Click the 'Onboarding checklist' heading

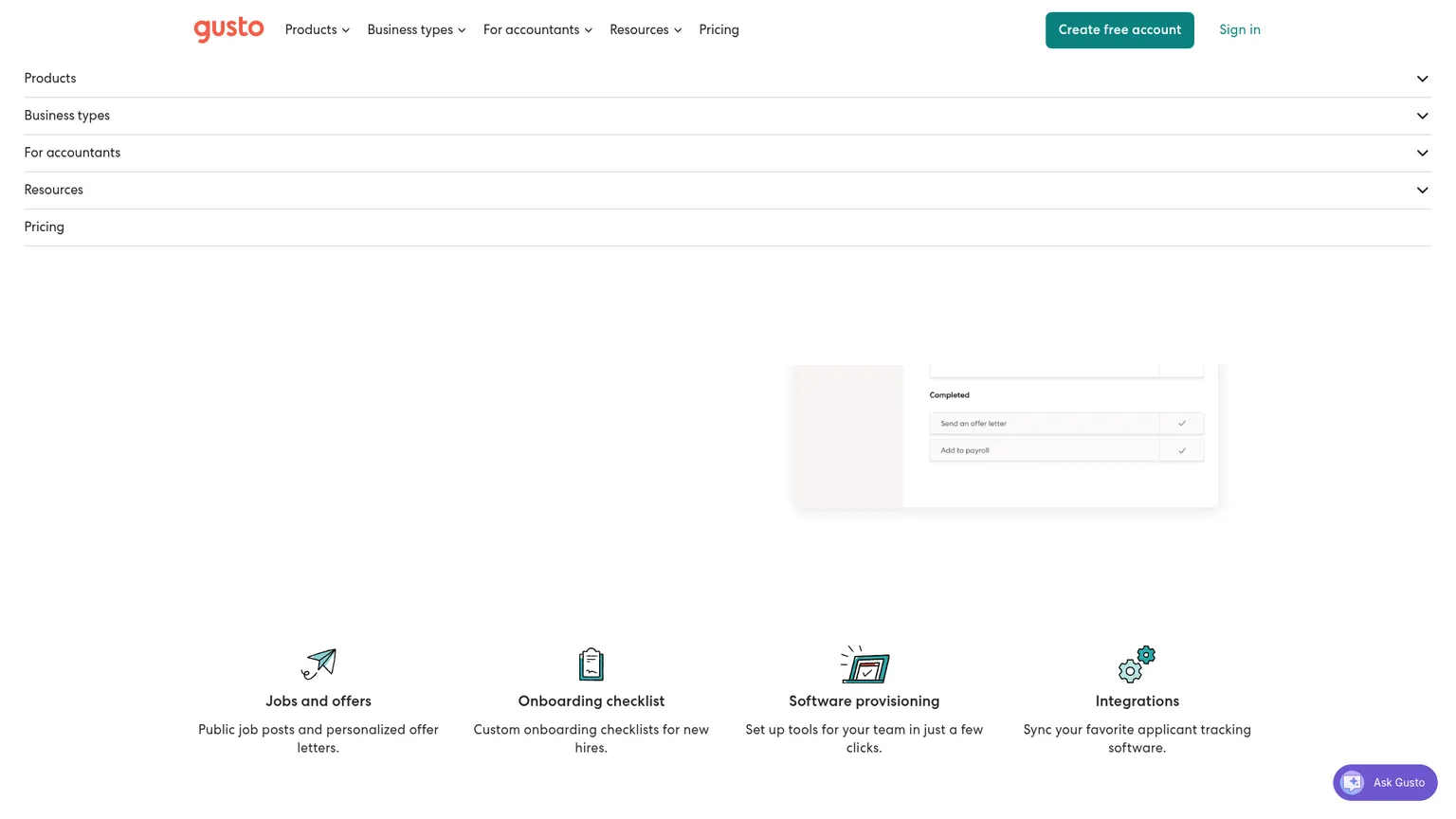[x=591, y=701]
